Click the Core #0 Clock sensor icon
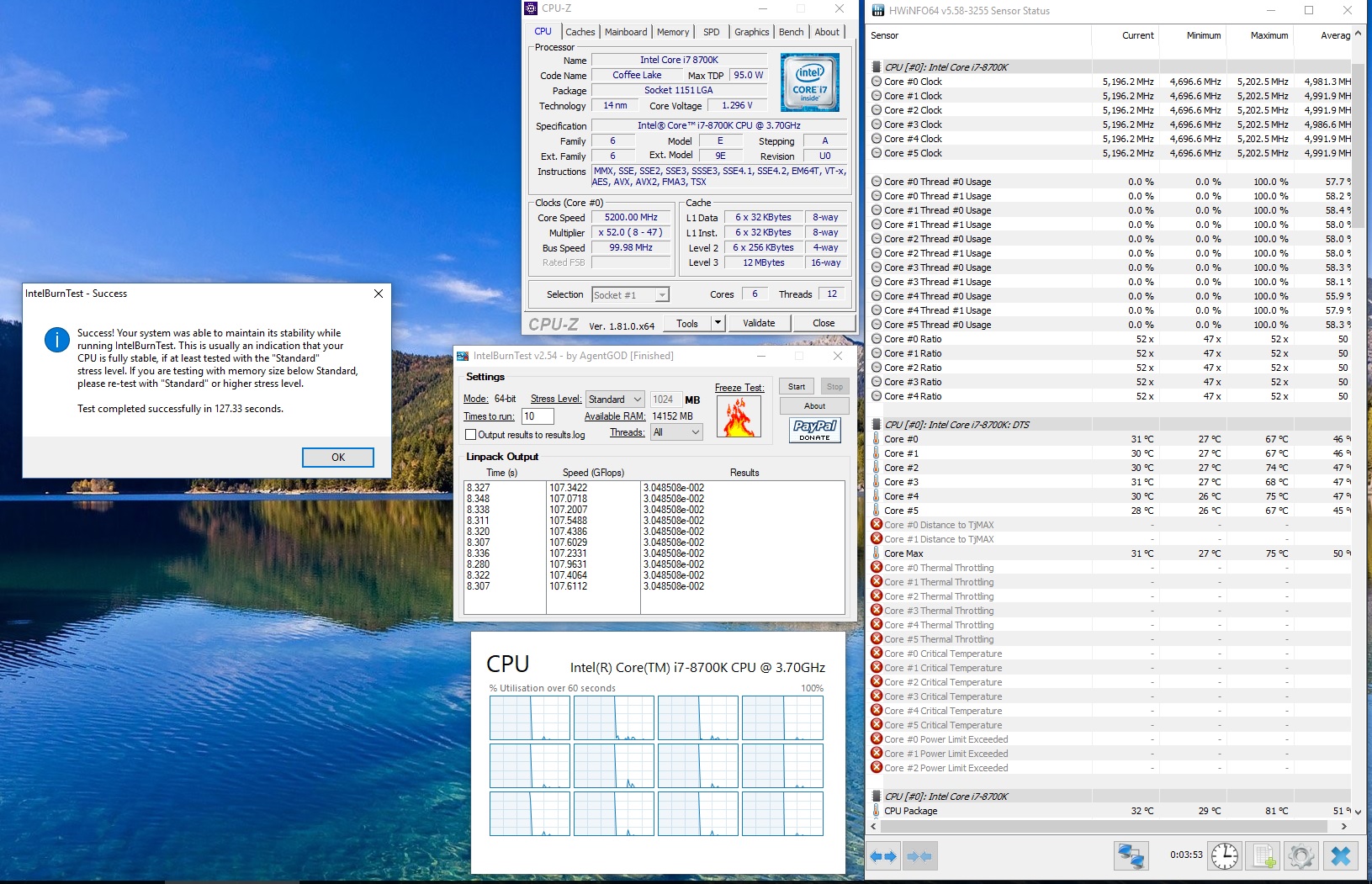Screen dimensions: 1372x884 pos(877,82)
